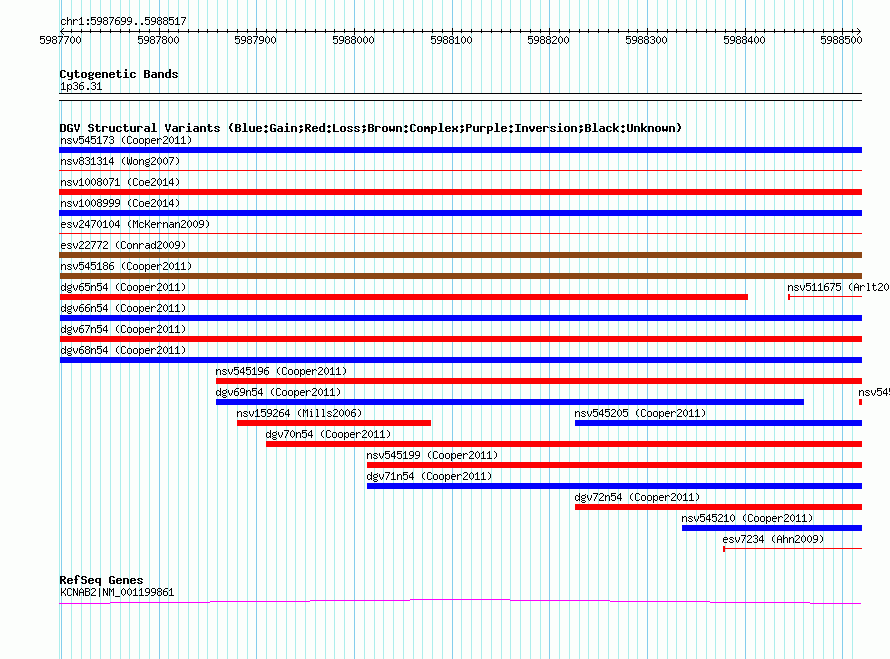Click the 5987700 ruler position label
890x659 pixels.
[60, 40]
